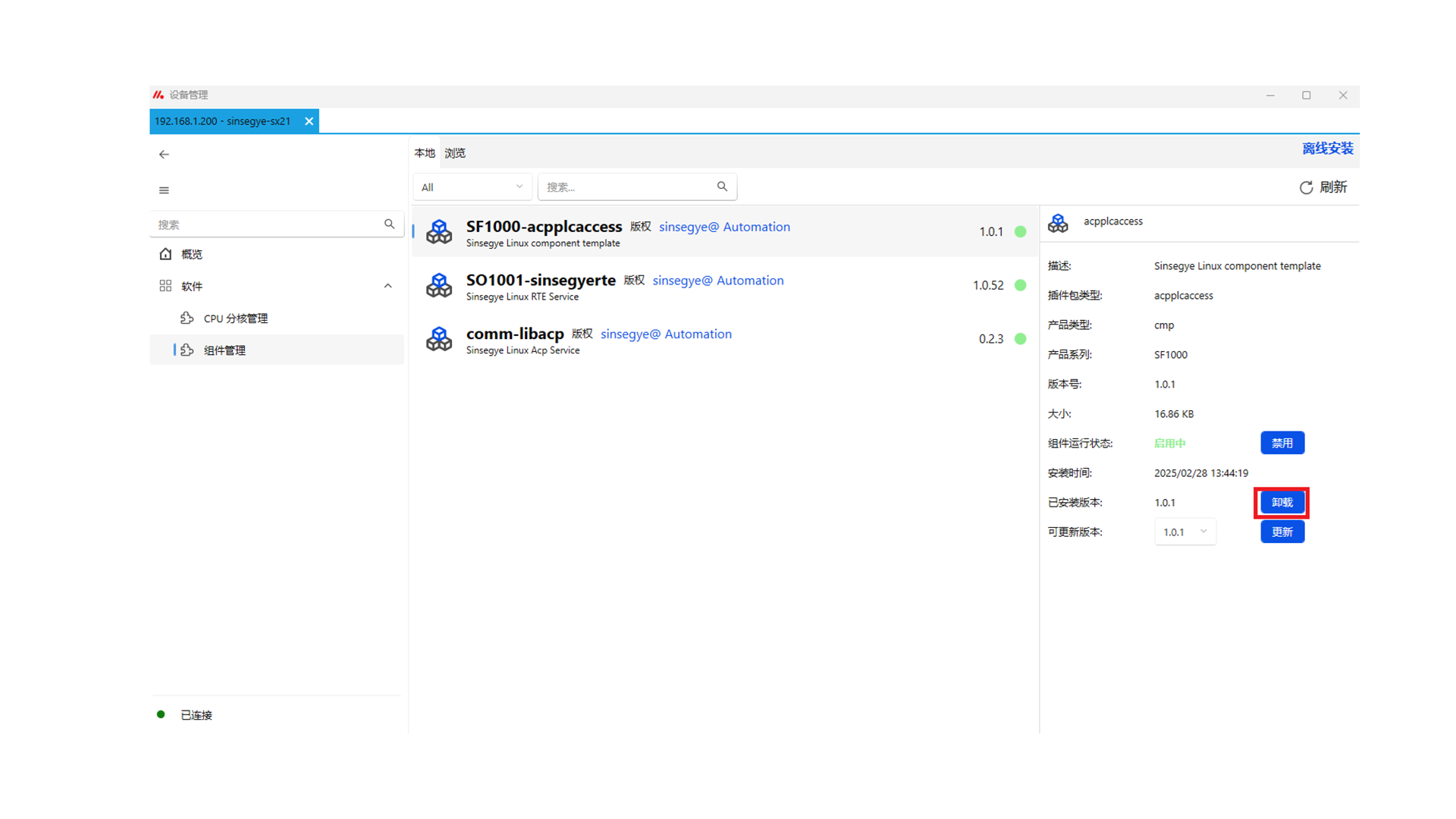Click the SO1001-sinsegyerte cubes icon
This screenshot has height=819, width=1456.
(439, 285)
